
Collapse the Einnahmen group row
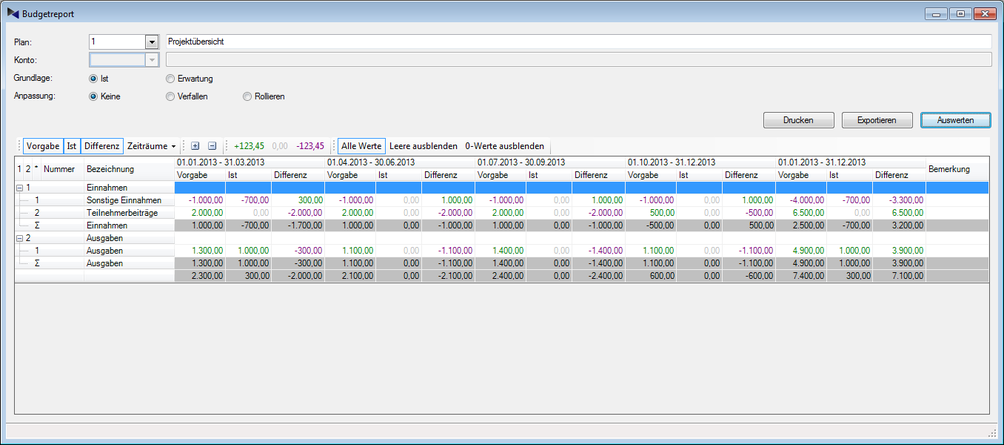(x=21, y=187)
